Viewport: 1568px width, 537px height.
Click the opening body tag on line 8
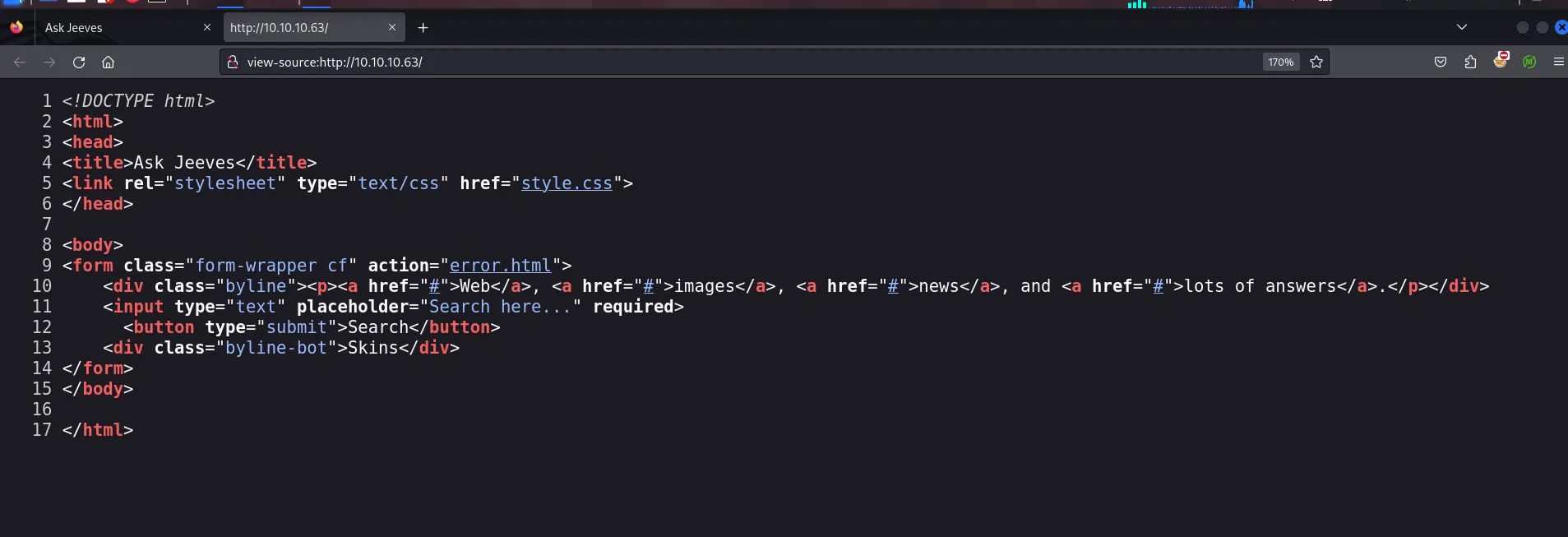click(x=93, y=245)
